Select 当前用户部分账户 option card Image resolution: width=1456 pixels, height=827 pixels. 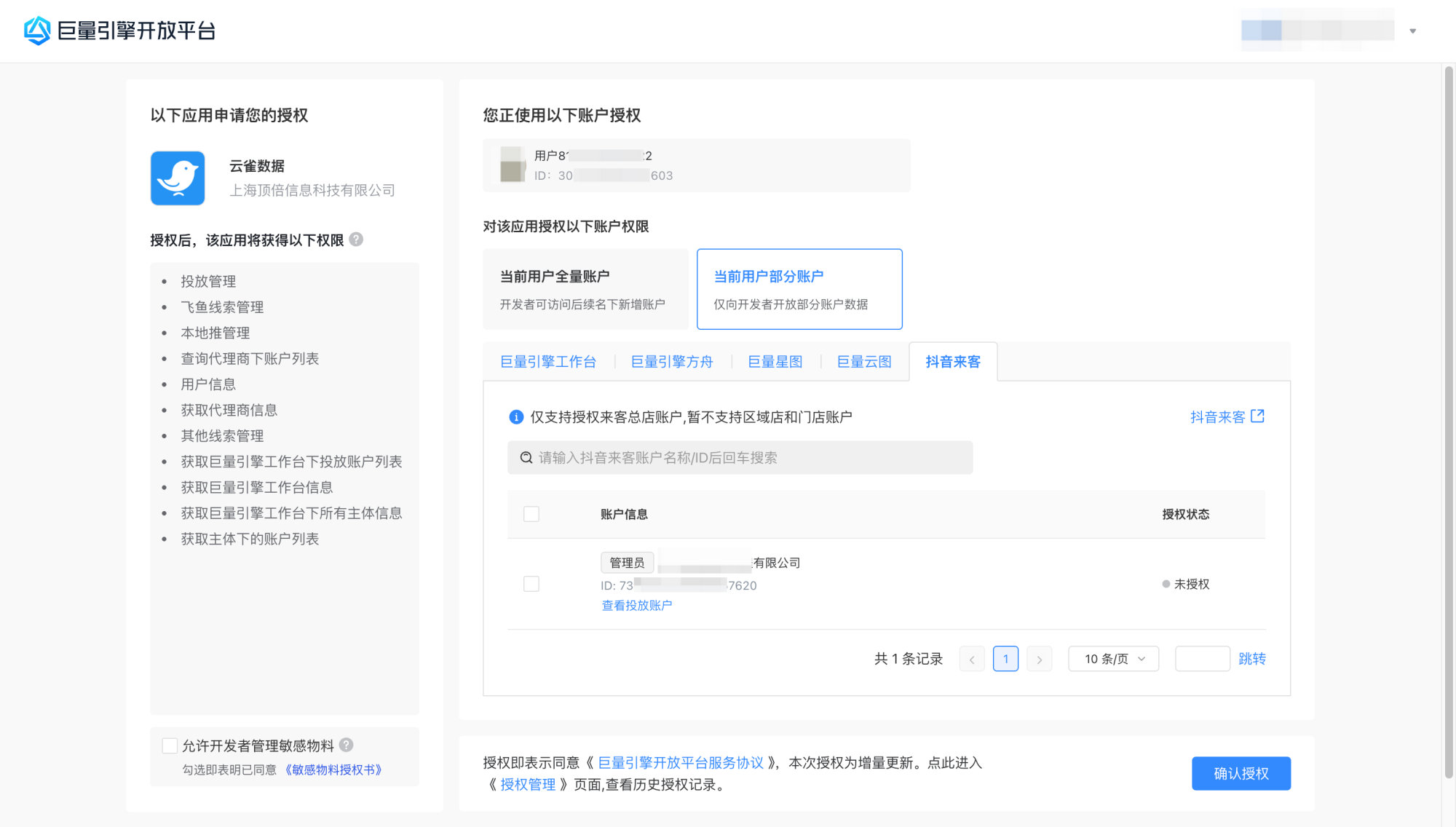pyautogui.click(x=799, y=289)
